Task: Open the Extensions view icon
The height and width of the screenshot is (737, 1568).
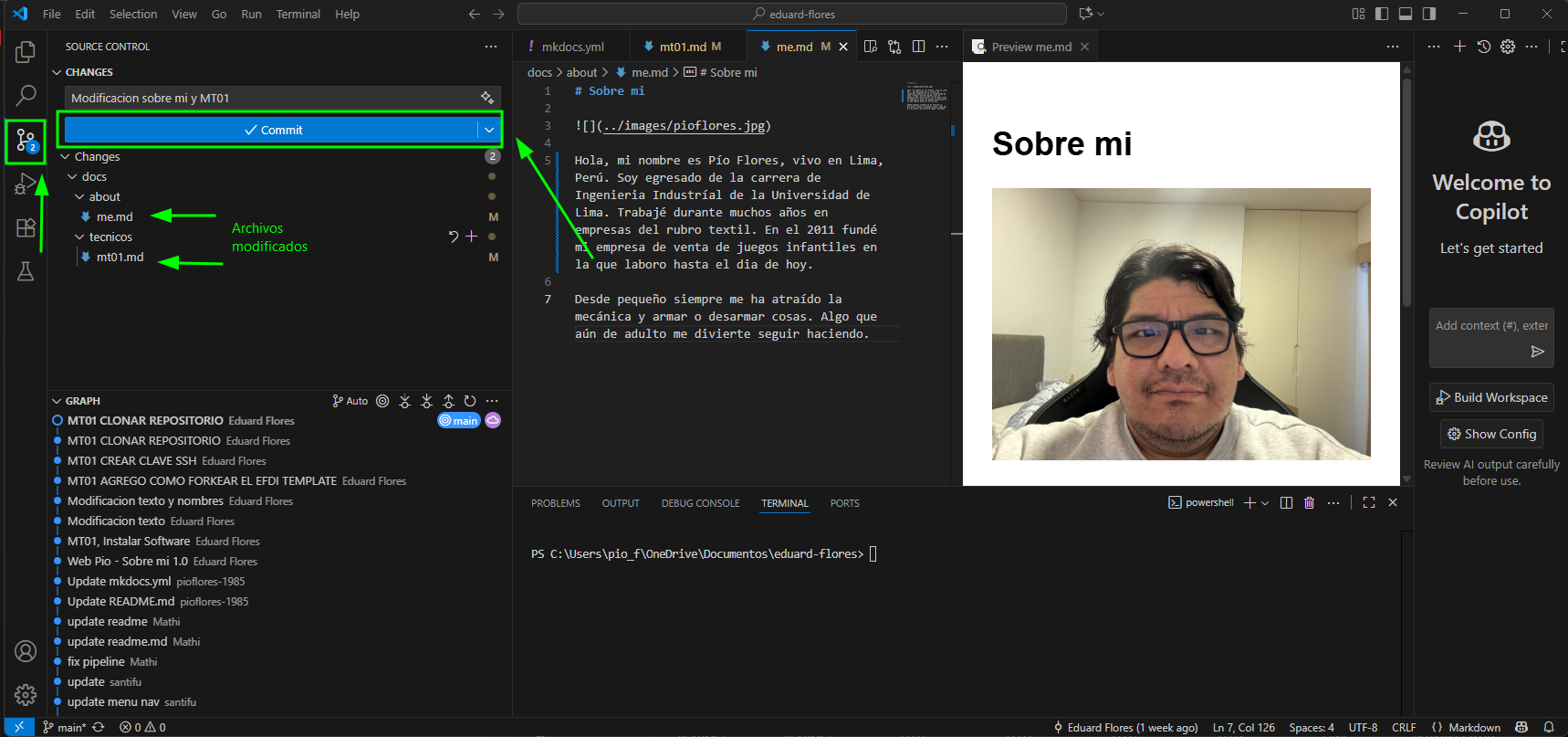Action: 26,227
